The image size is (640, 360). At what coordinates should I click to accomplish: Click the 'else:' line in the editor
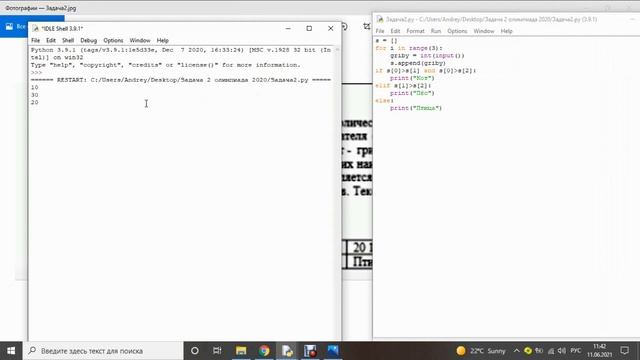pyautogui.click(x=384, y=100)
